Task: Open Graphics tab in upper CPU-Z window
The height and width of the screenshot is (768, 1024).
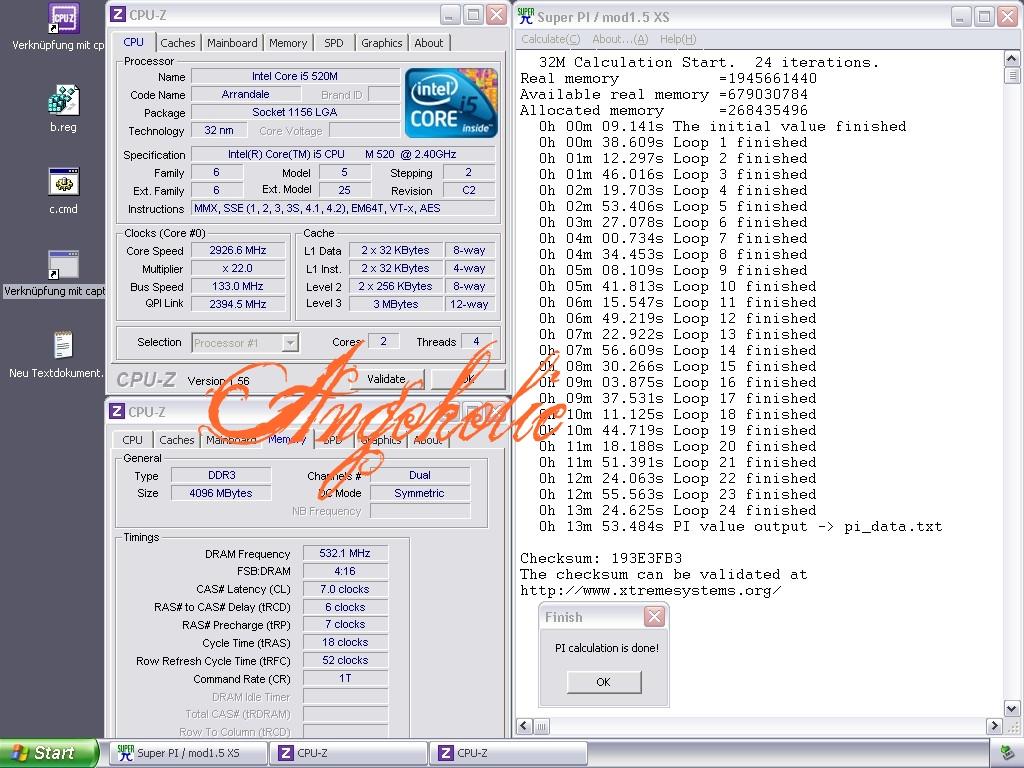Action: click(381, 43)
